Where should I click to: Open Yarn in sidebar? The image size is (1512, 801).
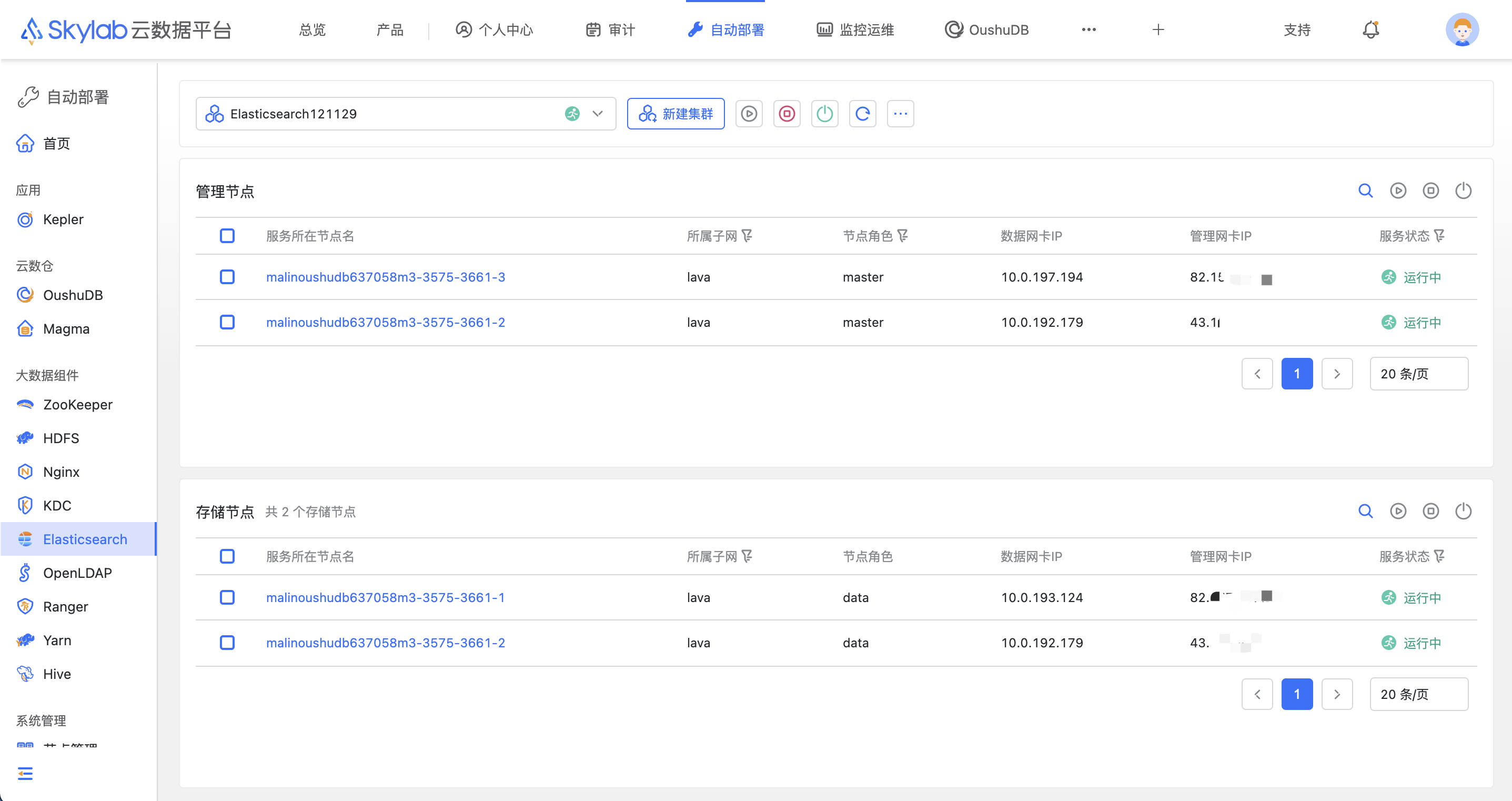(x=79, y=640)
